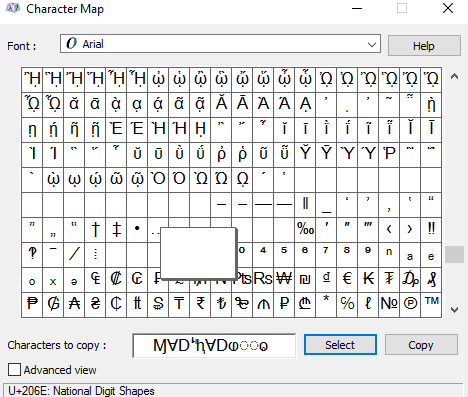The width and height of the screenshot is (468, 397).
Task: Click the scroll up arrow of character grid
Action: tap(454, 77)
